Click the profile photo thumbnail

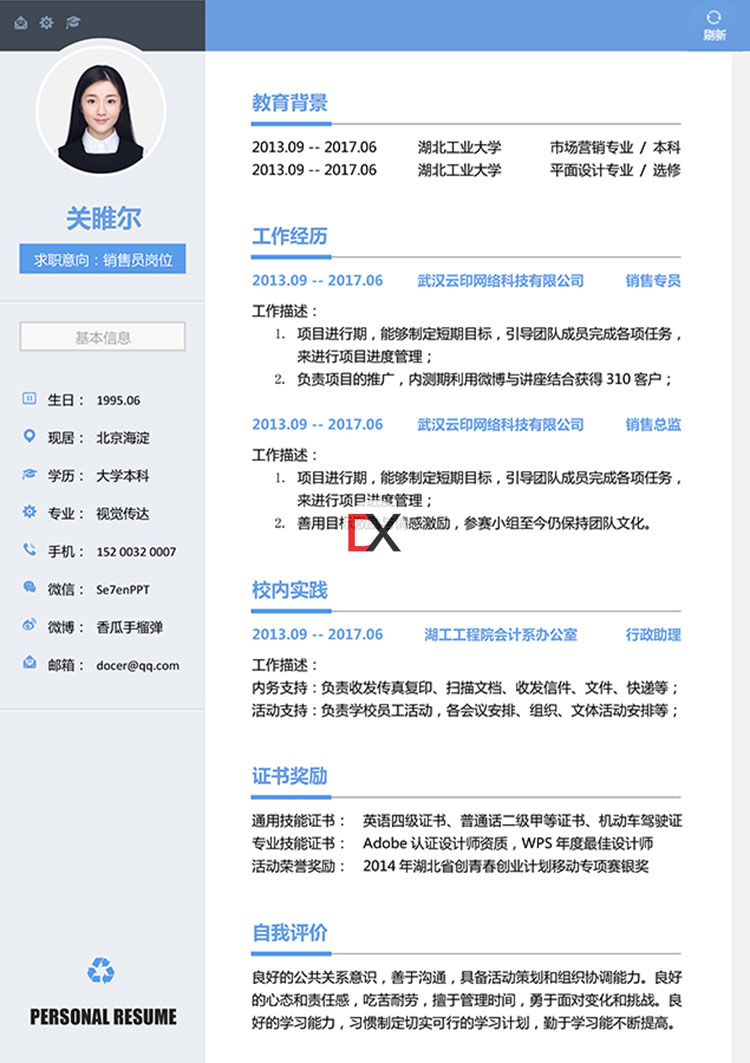(101, 111)
